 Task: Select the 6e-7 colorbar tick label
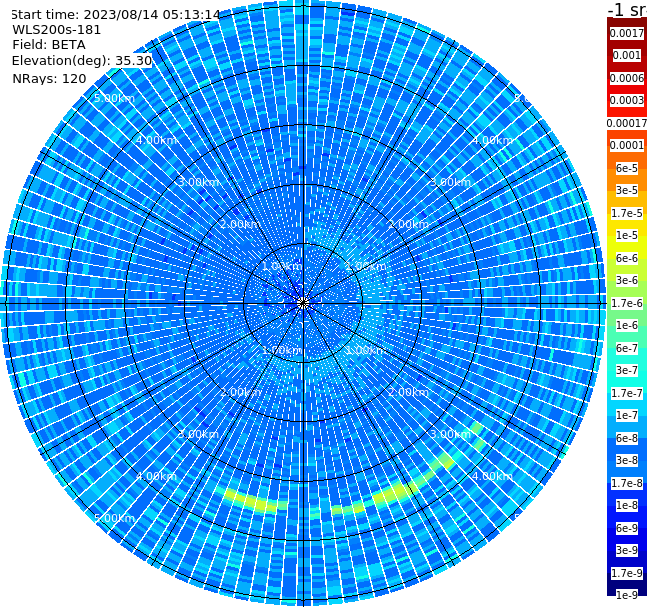[627, 348]
